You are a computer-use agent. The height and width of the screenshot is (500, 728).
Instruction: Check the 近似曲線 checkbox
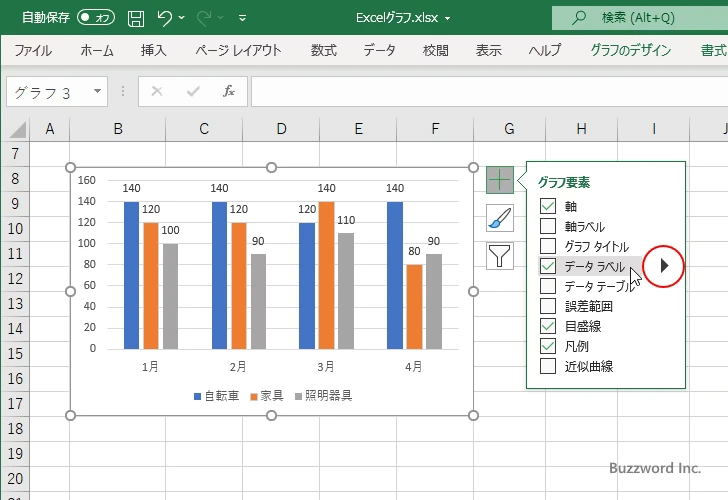click(x=548, y=366)
